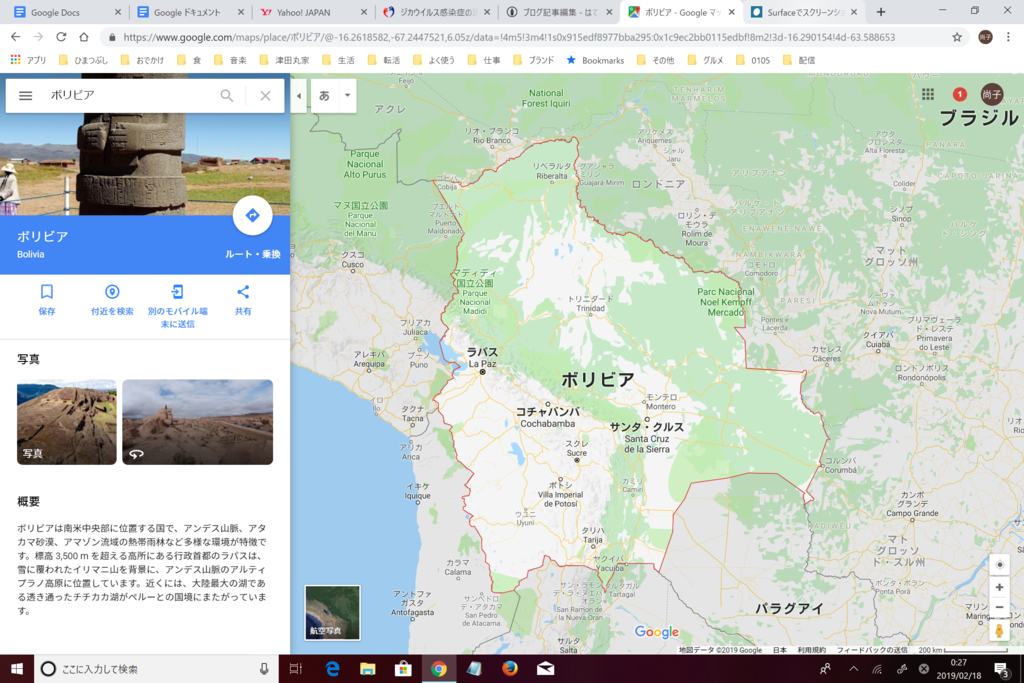Screen dimensions: 1024x683
Task: Switch to 航空写真 satellite view thumbnail
Action: (332, 612)
